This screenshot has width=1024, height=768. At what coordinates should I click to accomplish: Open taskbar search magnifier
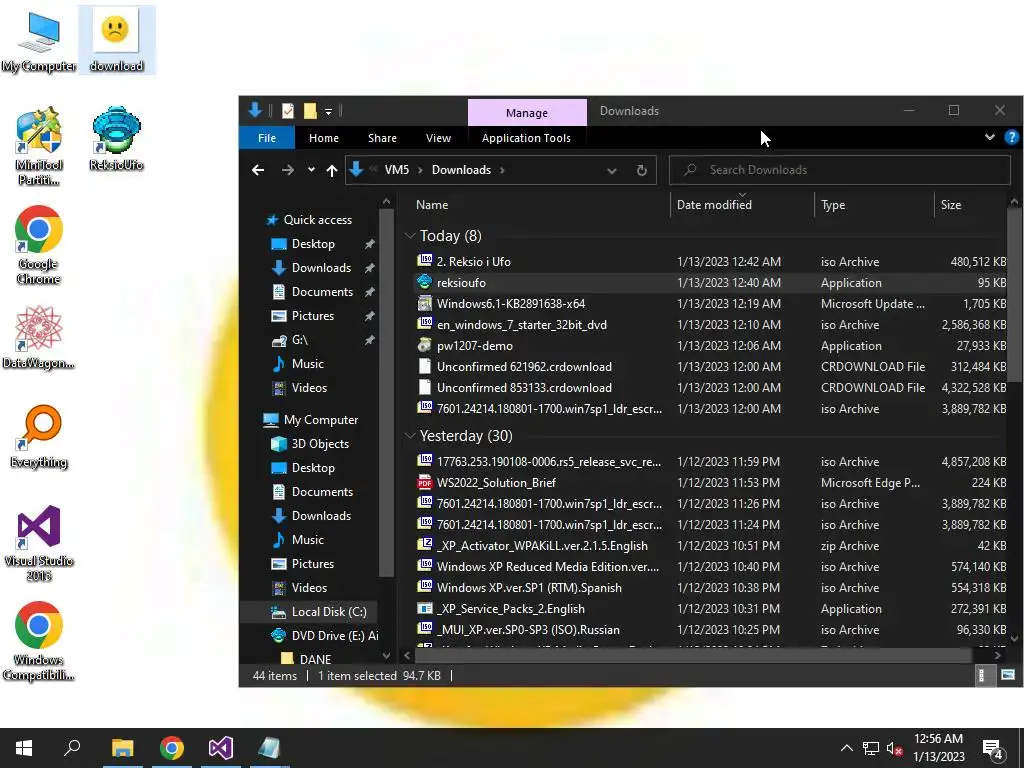(x=72, y=748)
